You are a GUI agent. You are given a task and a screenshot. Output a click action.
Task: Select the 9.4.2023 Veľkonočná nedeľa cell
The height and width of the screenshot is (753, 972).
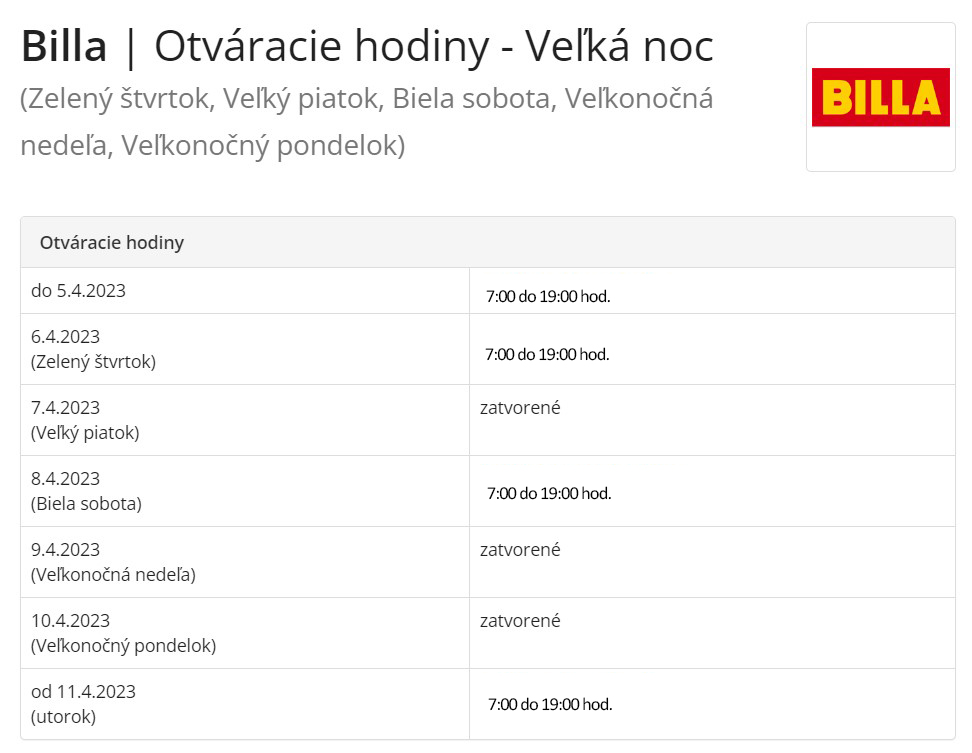(113, 562)
